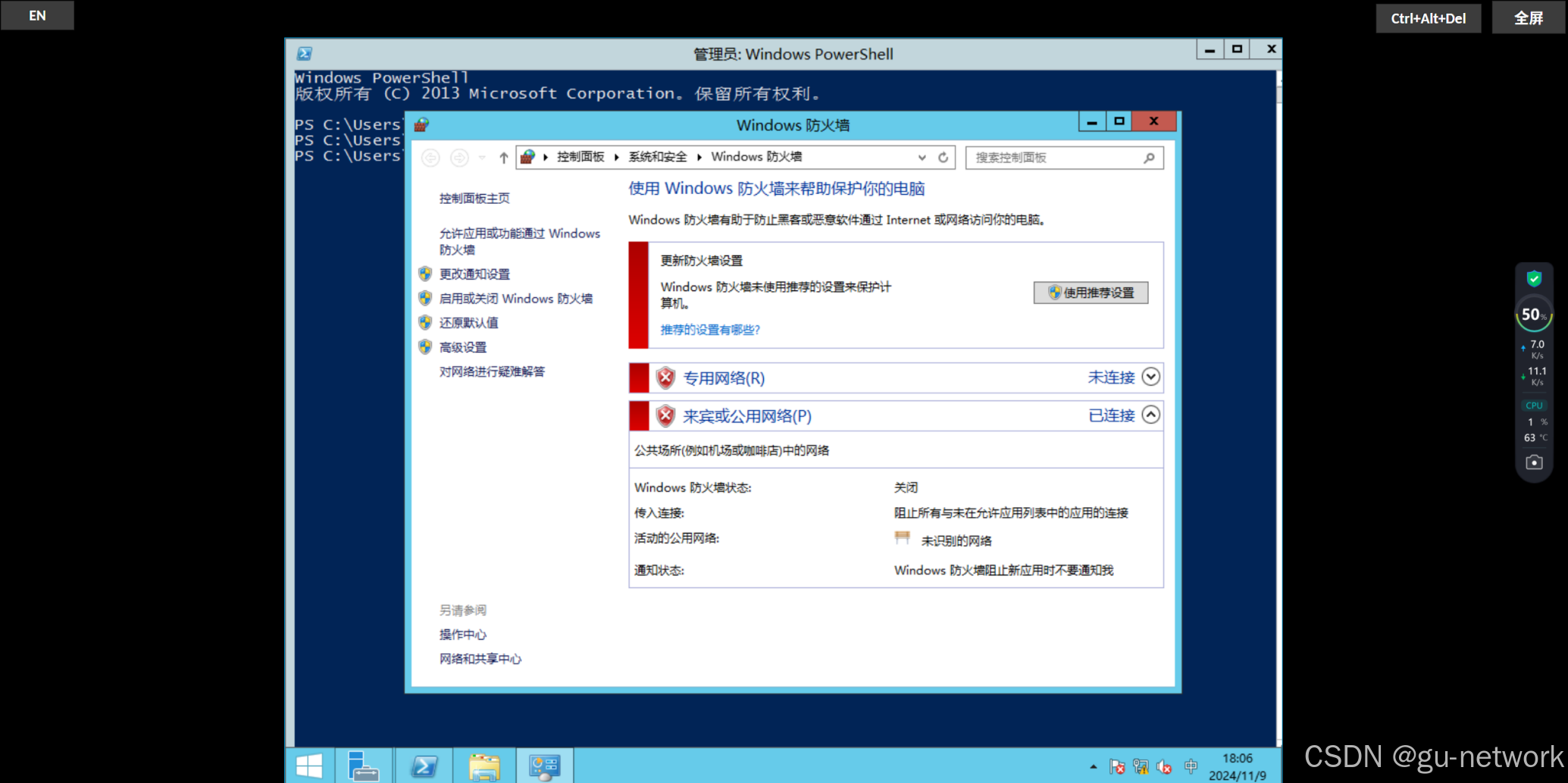This screenshot has height=783, width=1568.
Task: Show hidden tray icons arrow
Action: coord(1093,767)
